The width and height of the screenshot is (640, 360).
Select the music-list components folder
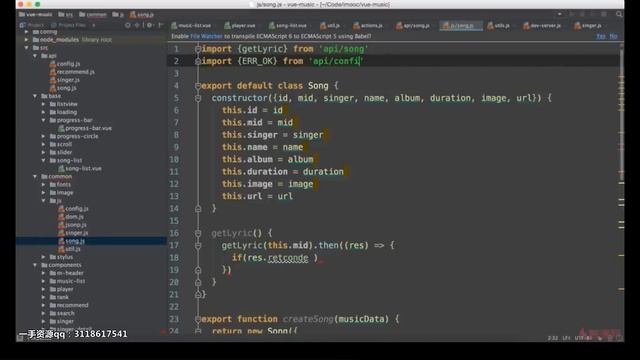(67, 281)
